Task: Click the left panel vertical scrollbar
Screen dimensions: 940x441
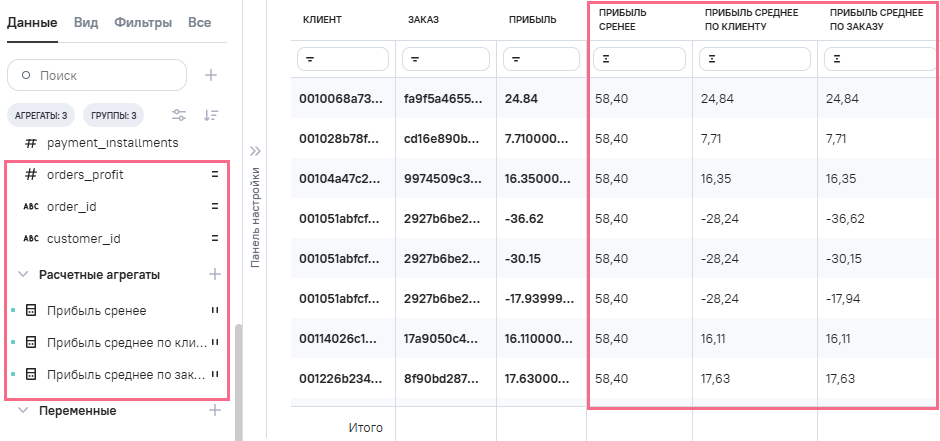Action: click(x=237, y=380)
